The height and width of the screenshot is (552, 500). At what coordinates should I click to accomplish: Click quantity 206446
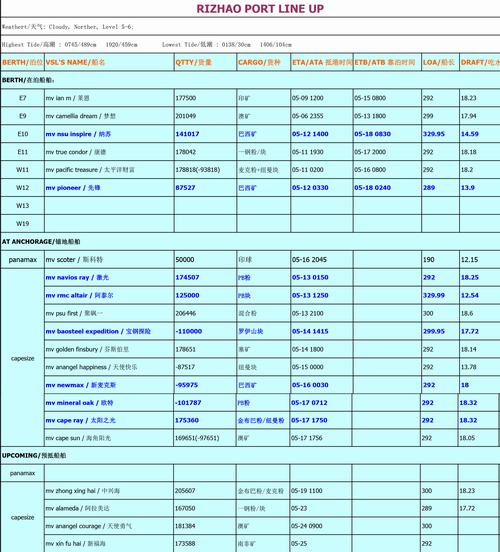point(186,313)
